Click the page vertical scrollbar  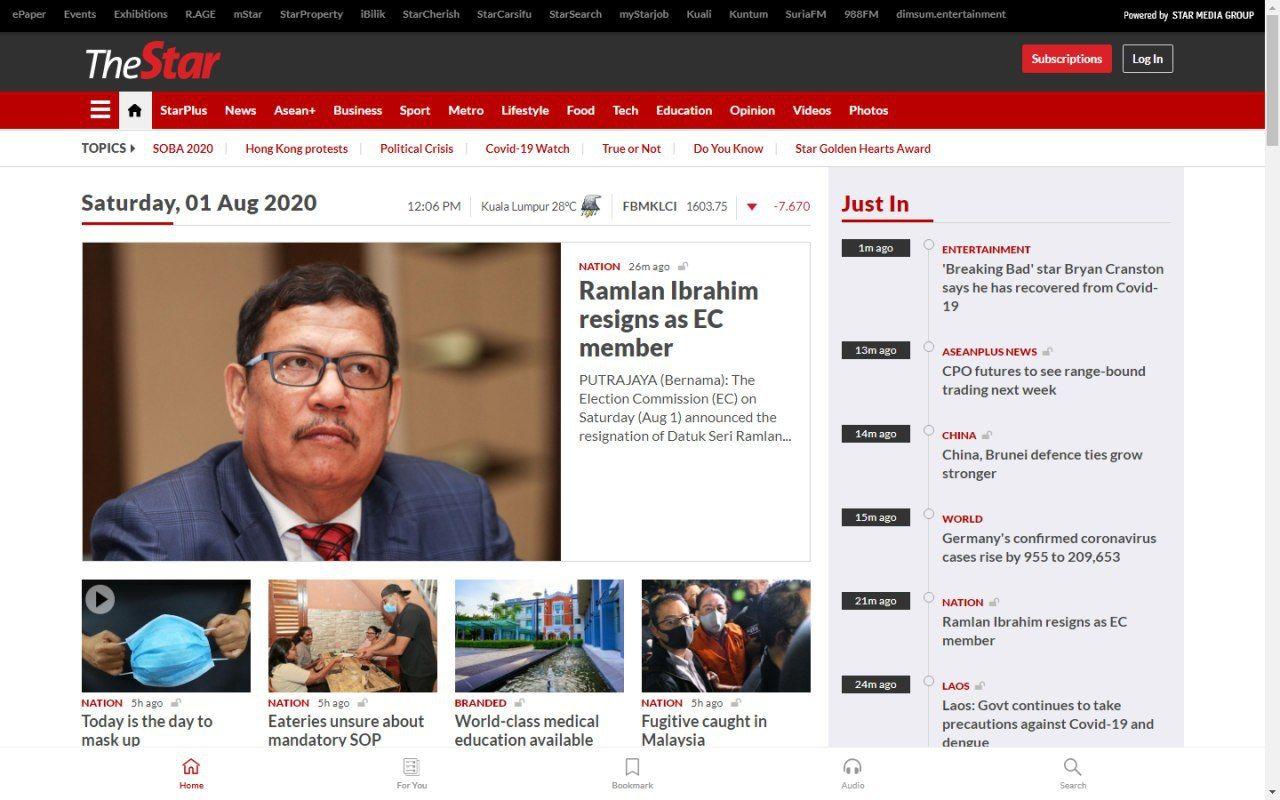pos(1272,400)
